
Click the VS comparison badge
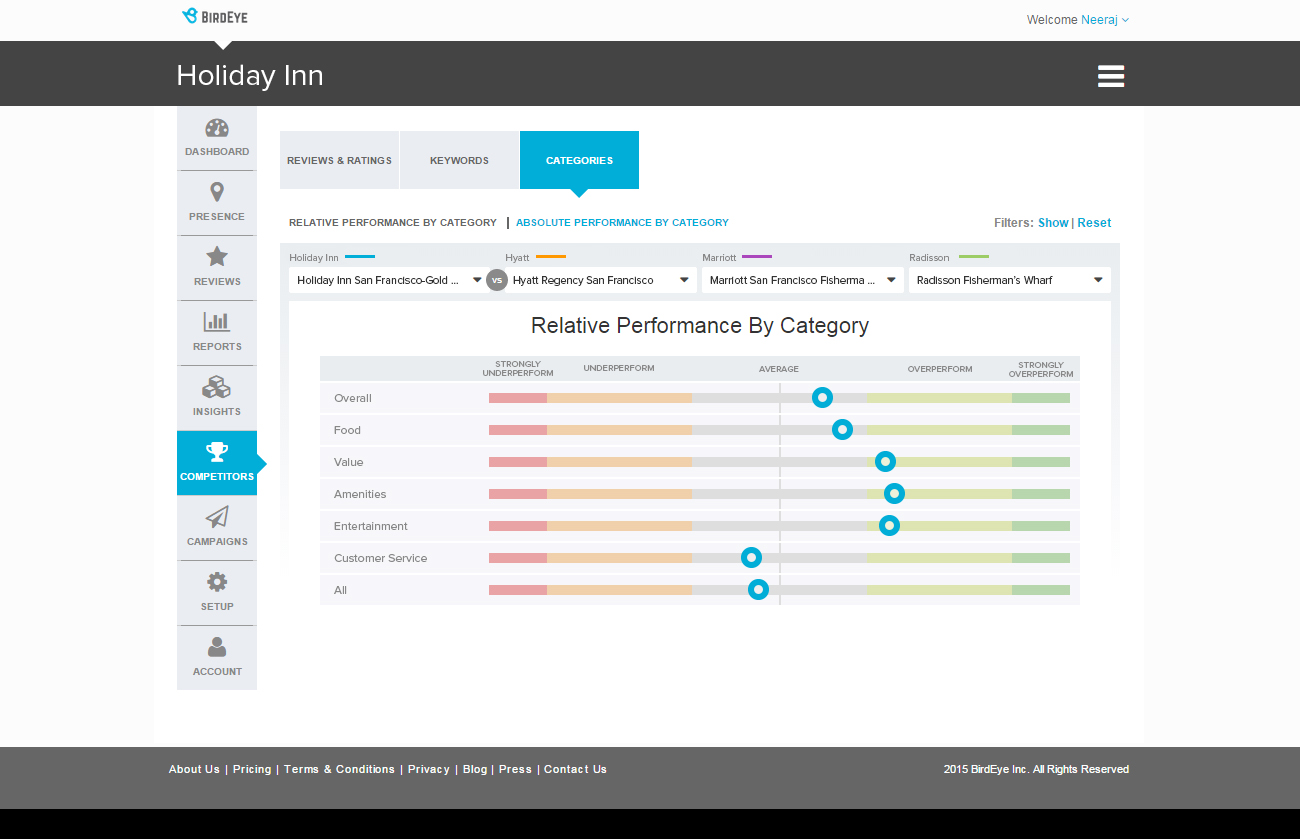(497, 280)
